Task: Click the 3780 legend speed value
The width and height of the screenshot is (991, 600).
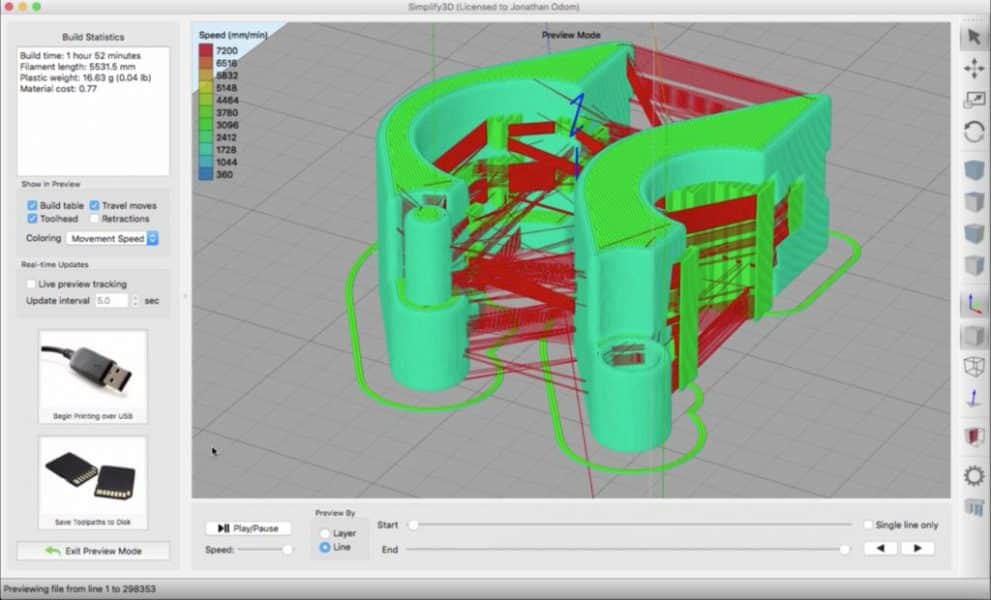Action: click(227, 113)
